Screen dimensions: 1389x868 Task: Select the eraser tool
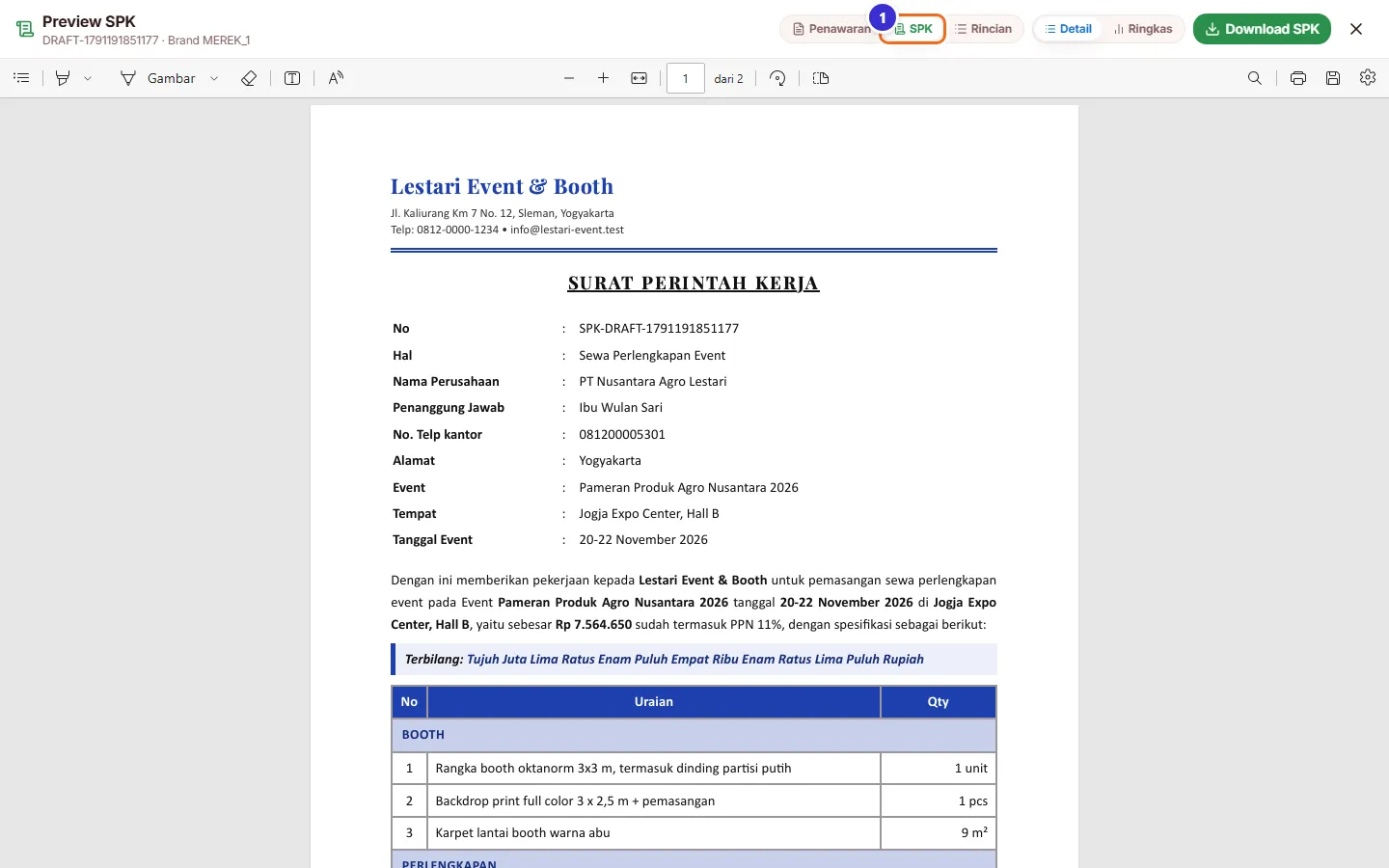coord(249,78)
